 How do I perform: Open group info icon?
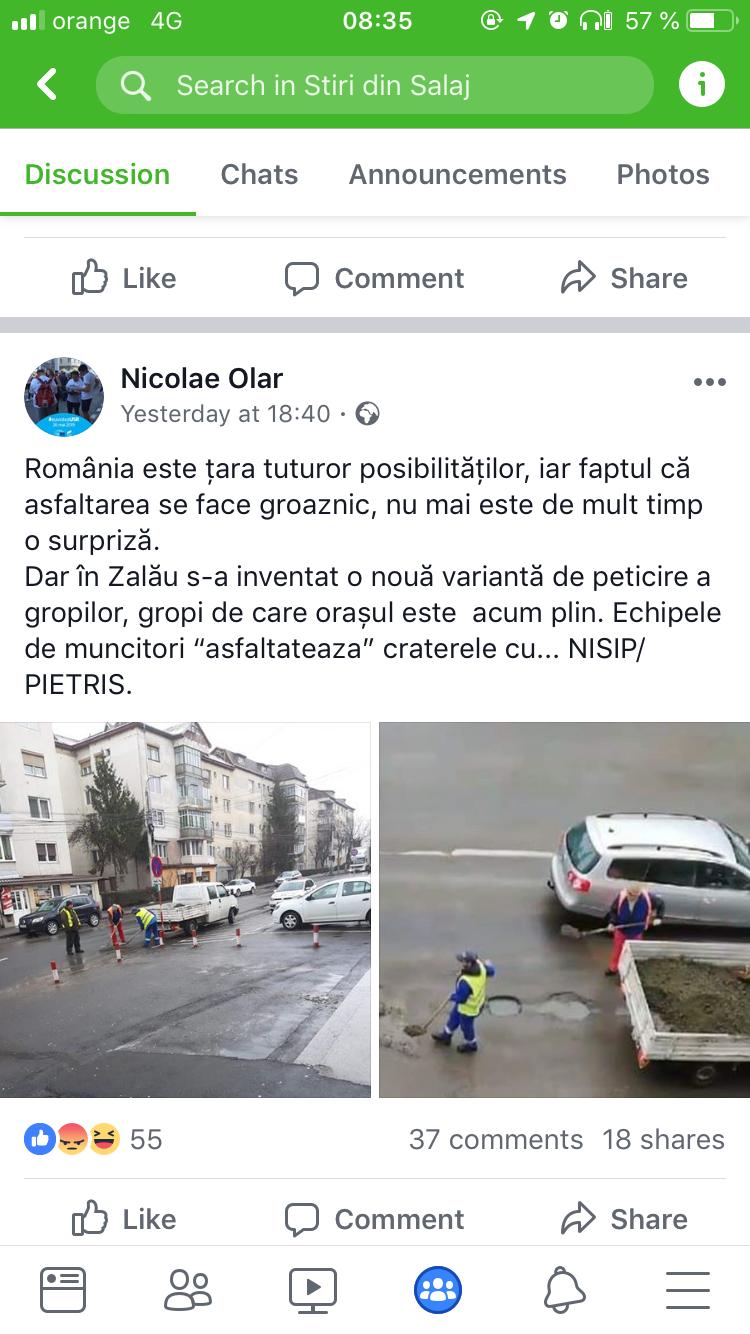tap(701, 85)
